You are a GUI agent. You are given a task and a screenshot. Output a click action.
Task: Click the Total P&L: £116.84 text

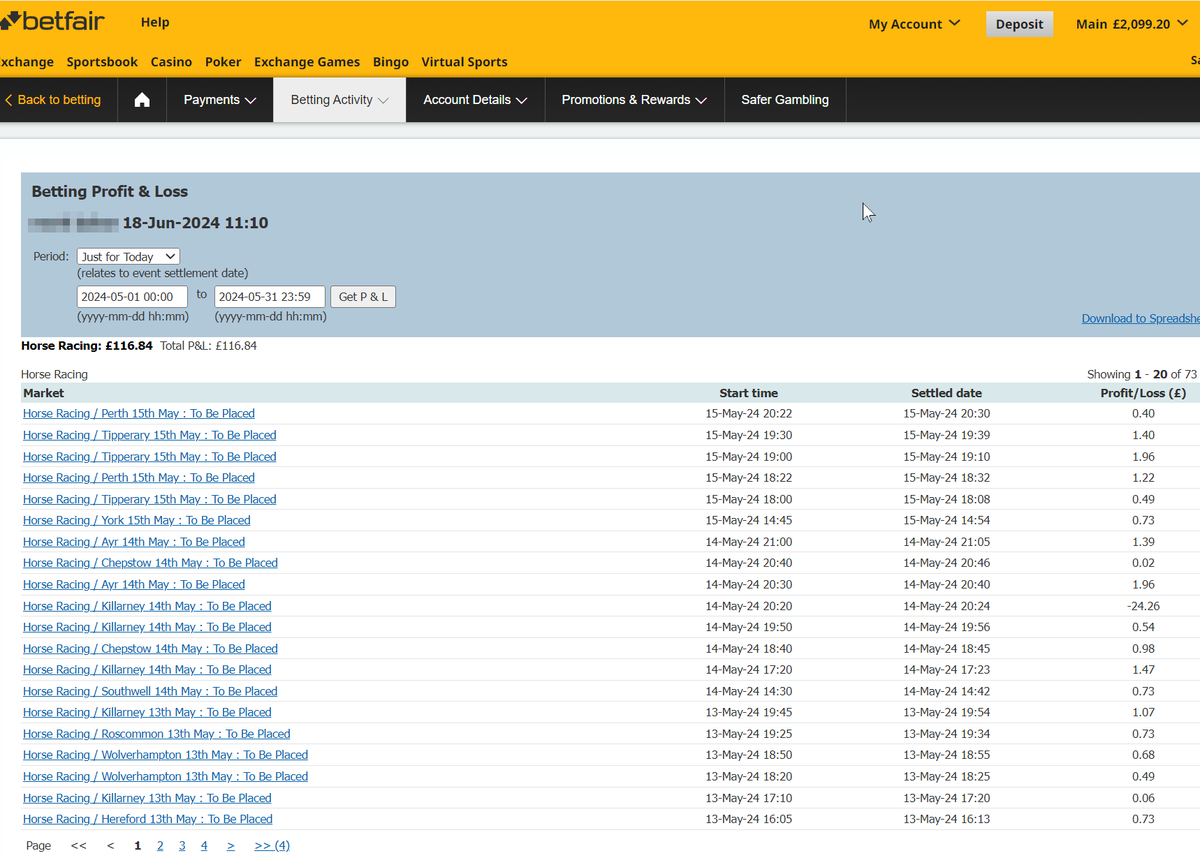coord(208,346)
